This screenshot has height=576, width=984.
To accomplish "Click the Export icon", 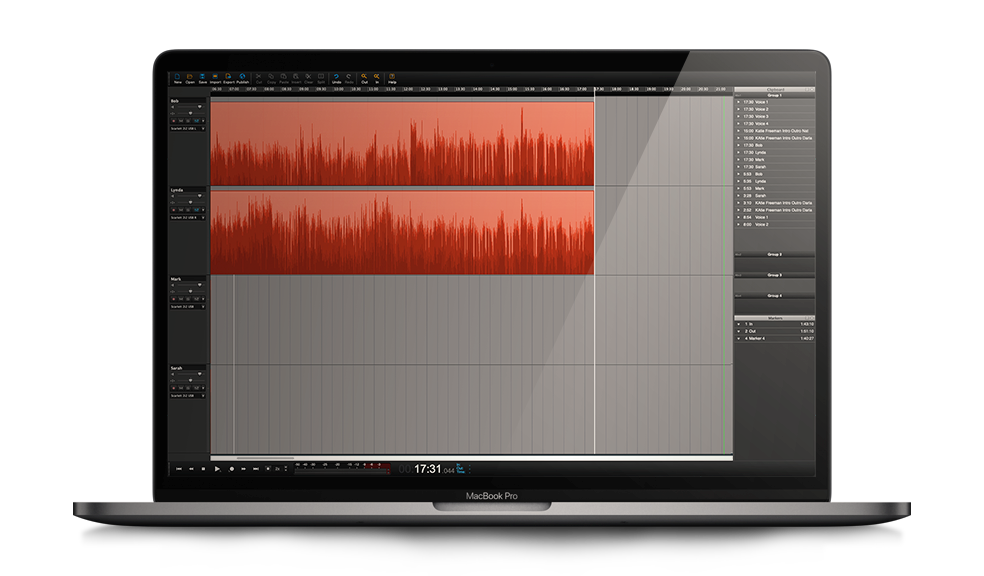I will pyautogui.click(x=228, y=76).
